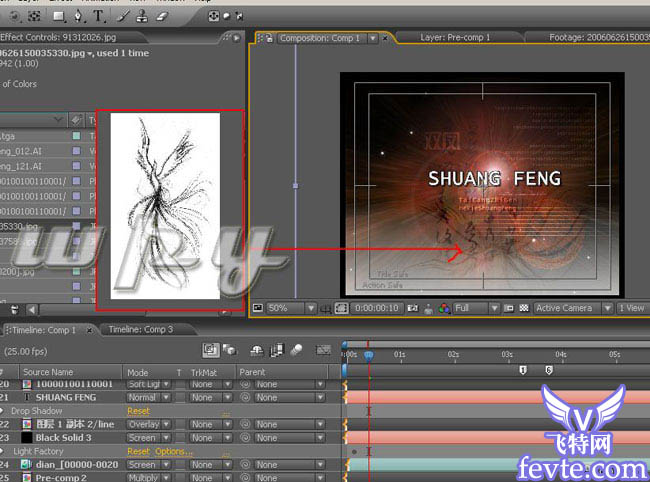Switch to Timeline: Comp 3 tab

[x=141, y=329]
